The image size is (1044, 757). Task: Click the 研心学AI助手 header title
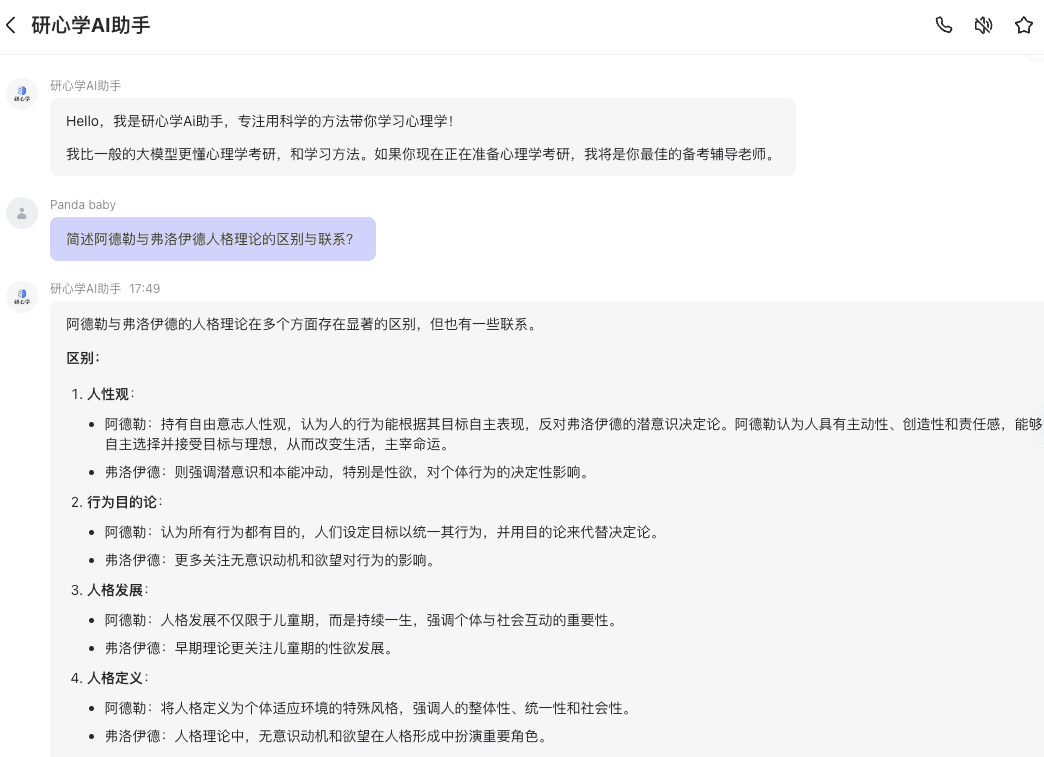[x=91, y=25]
